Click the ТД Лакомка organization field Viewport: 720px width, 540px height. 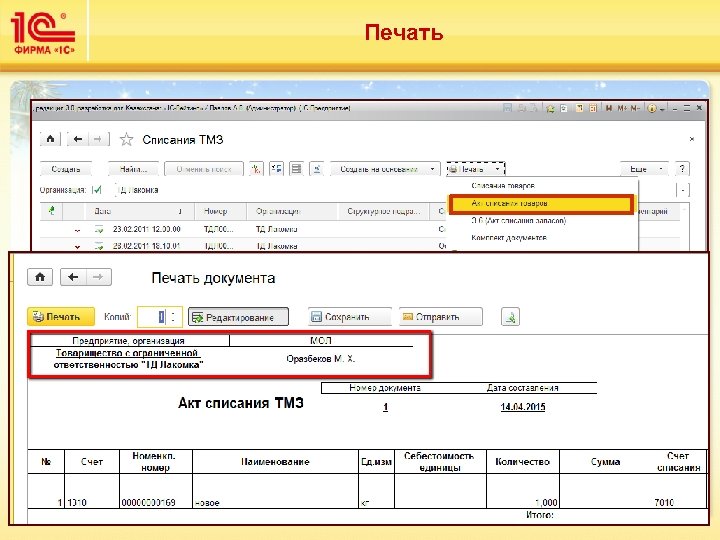pyautogui.click(x=139, y=190)
